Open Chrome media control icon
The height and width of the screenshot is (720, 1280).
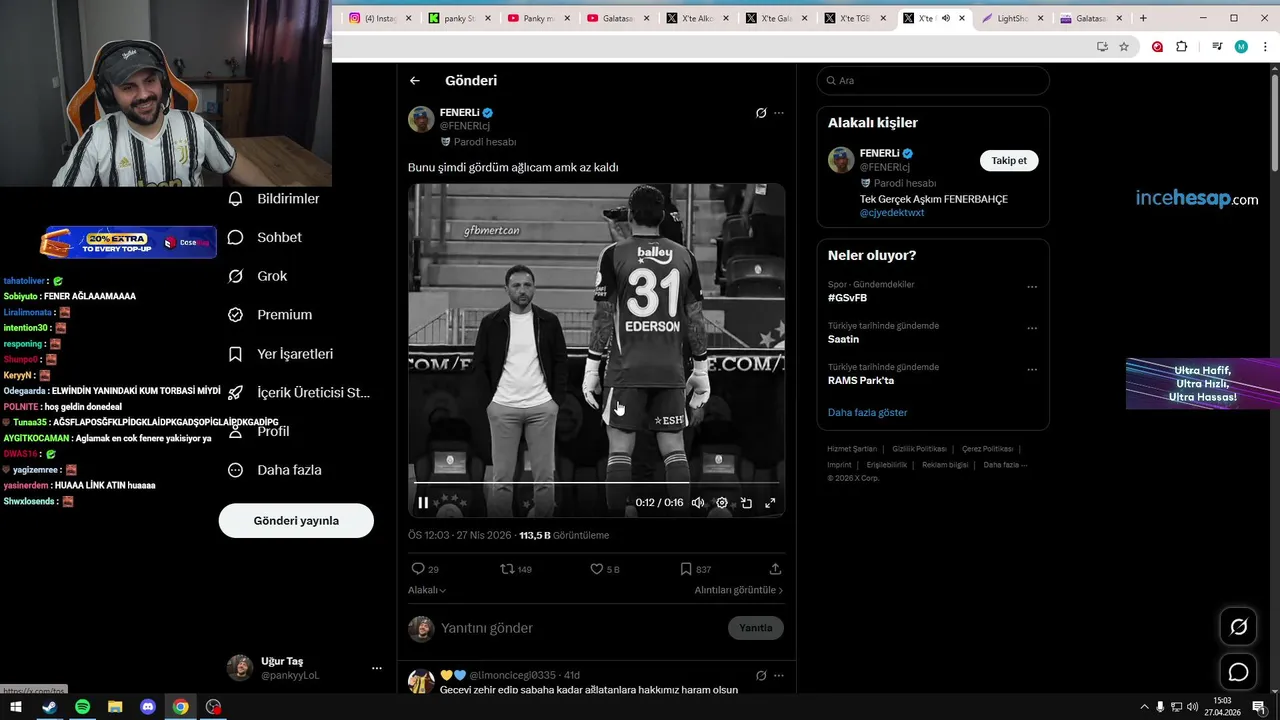pos(1217,46)
